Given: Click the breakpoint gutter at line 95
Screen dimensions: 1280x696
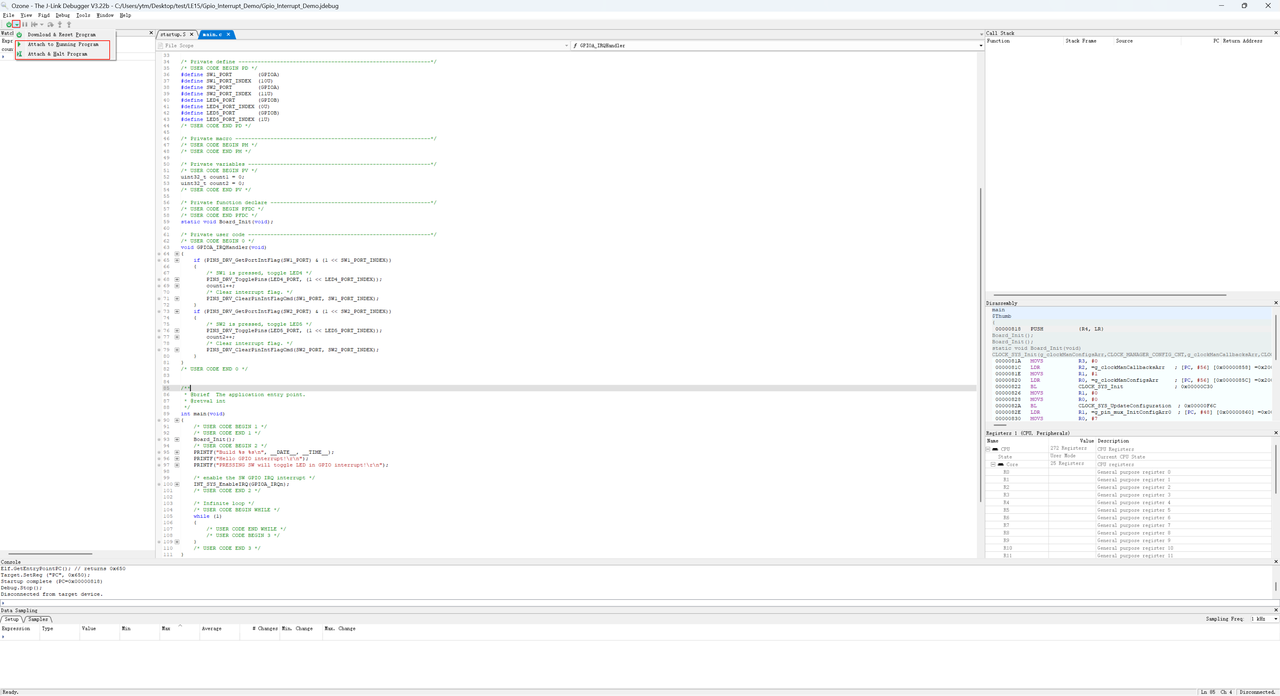Looking at the screenshot, I should 160,452.
